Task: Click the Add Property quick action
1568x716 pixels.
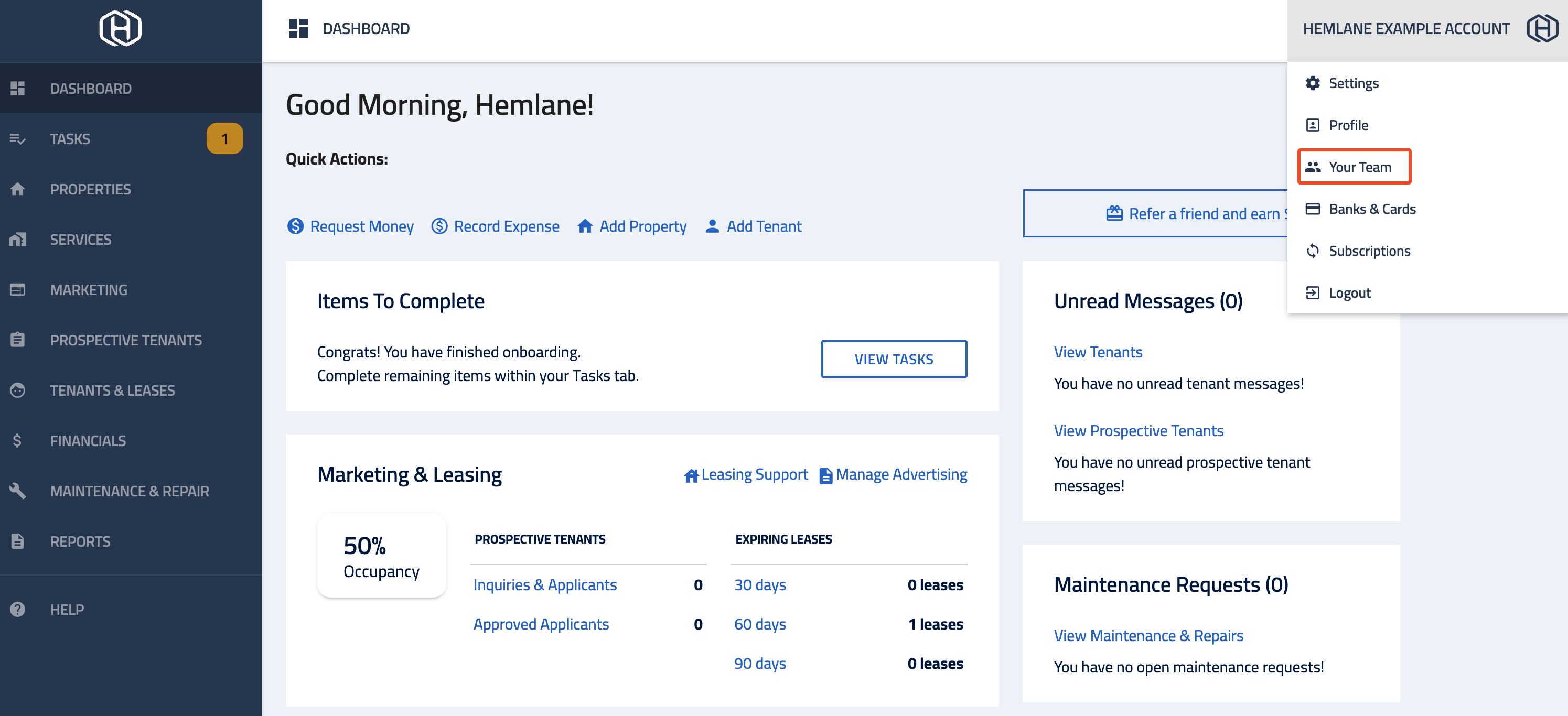Action: 632,226
